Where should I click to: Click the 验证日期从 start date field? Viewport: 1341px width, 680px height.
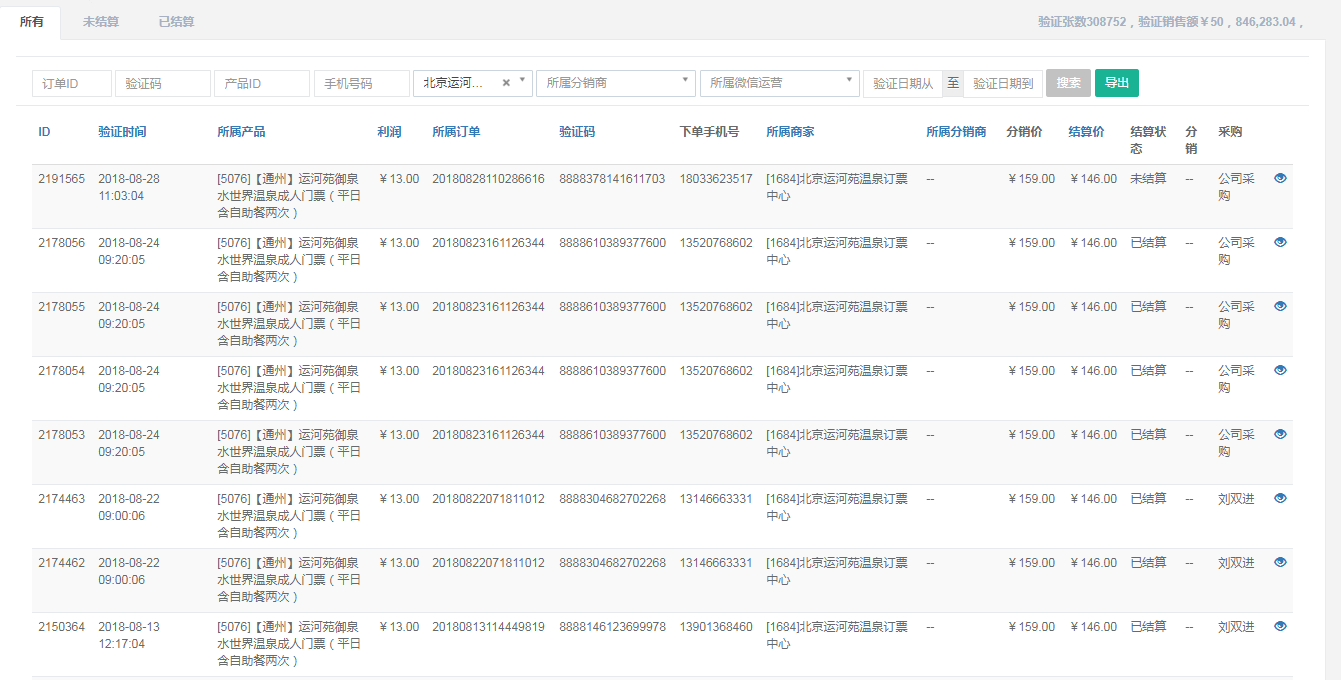[x=902, y=83]
